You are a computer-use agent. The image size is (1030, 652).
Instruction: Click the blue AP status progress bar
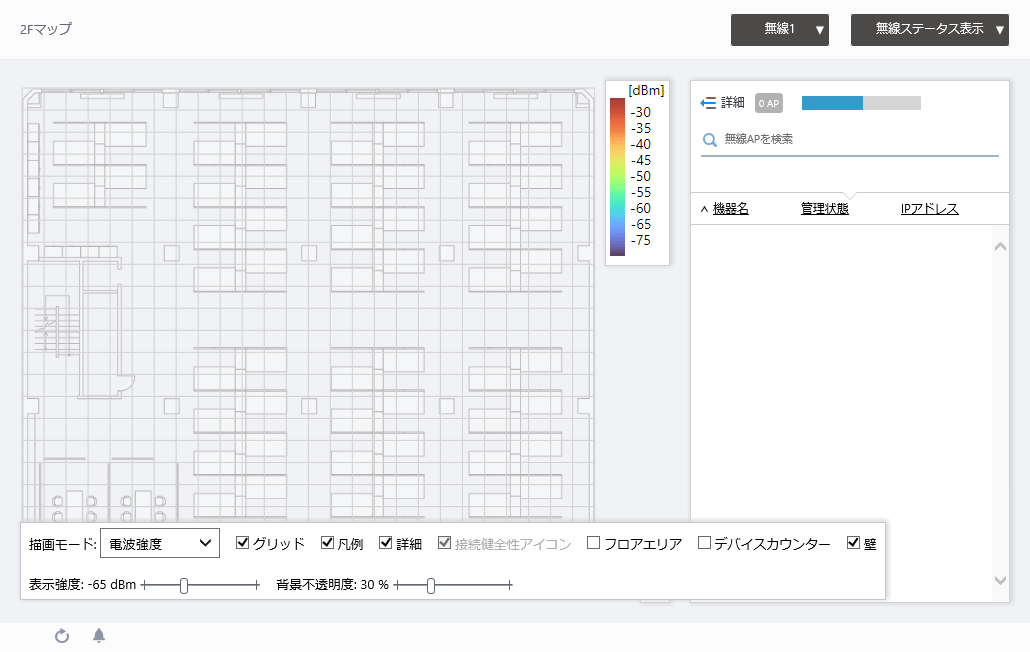click(861, 103)
